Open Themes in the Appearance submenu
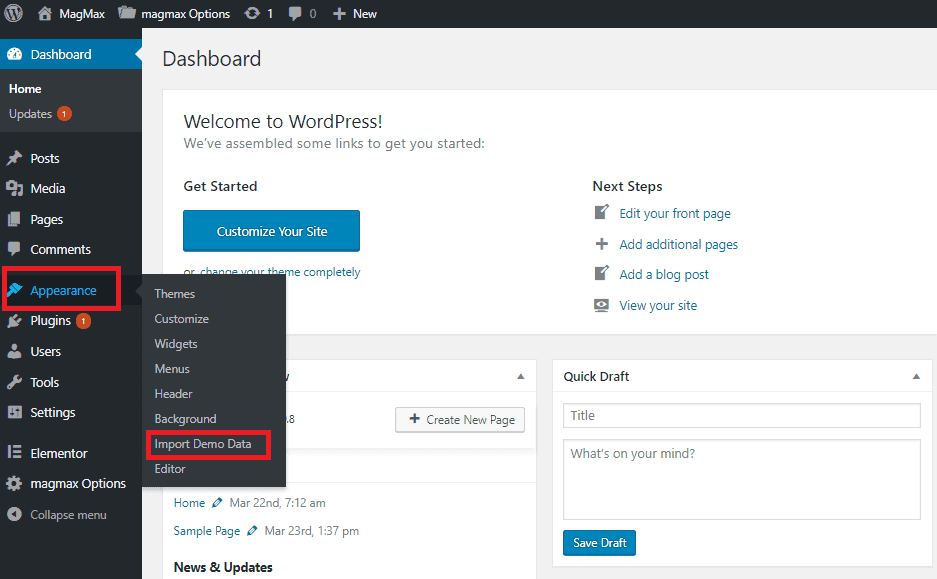The image size is (937, 579). [x=174, y=293]
